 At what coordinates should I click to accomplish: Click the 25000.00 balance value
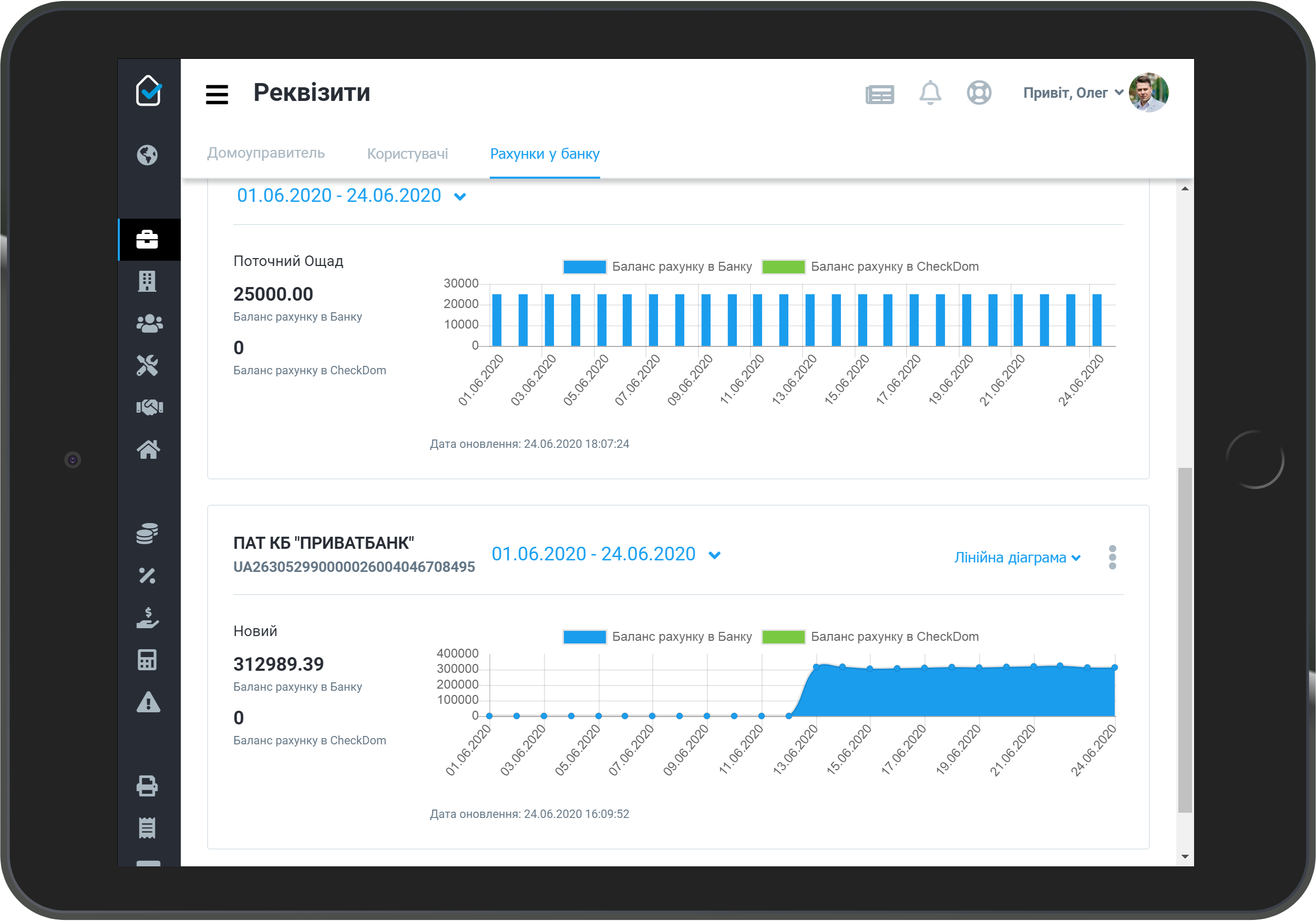pyautogui.click(x=273, y=294)
